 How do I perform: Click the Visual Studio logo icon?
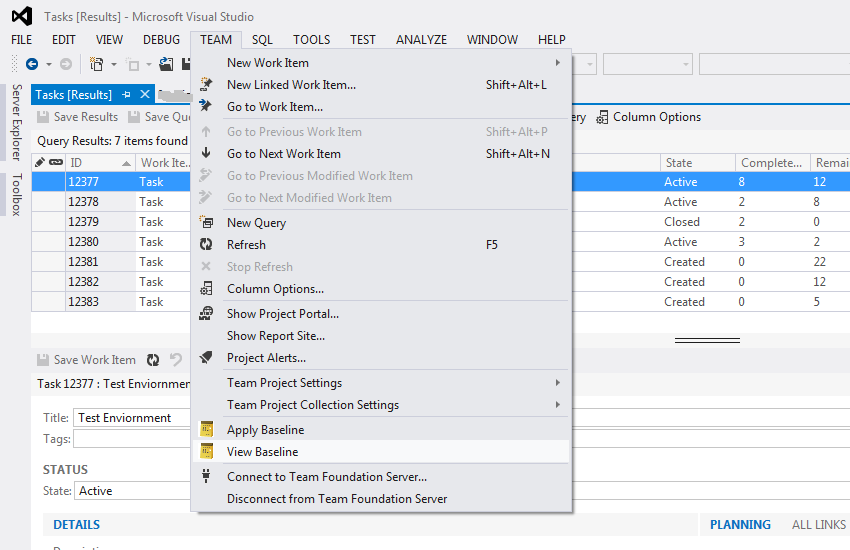coord(22,16)
